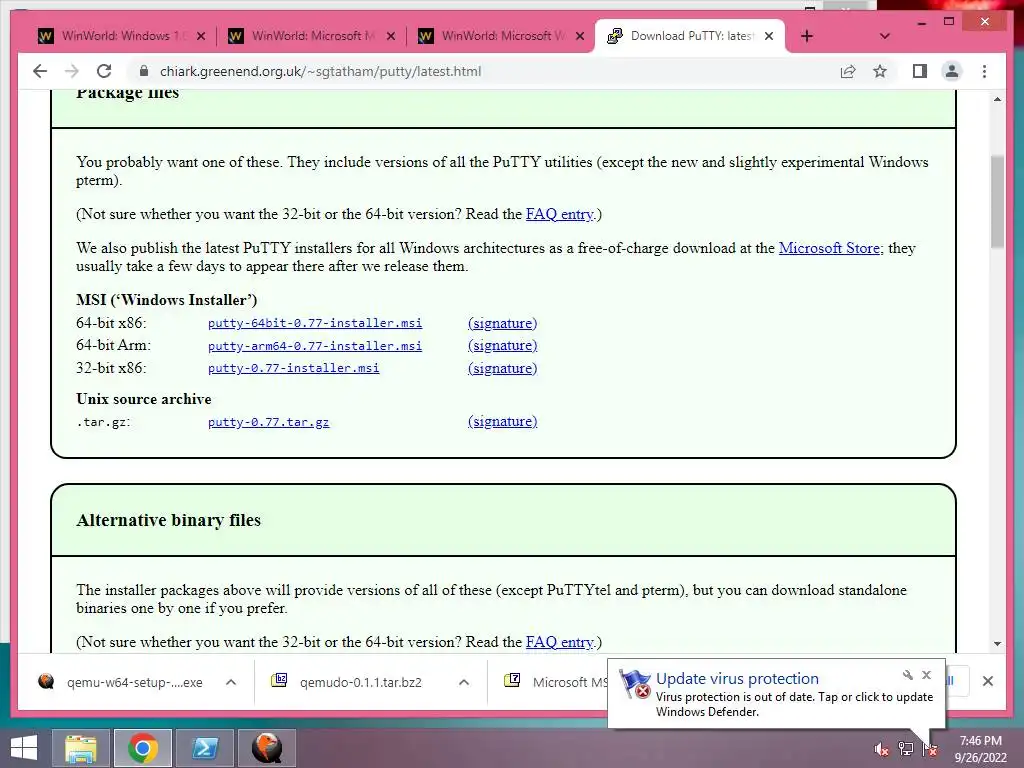Download putty-0.77.tar.gz source archive

268,422
